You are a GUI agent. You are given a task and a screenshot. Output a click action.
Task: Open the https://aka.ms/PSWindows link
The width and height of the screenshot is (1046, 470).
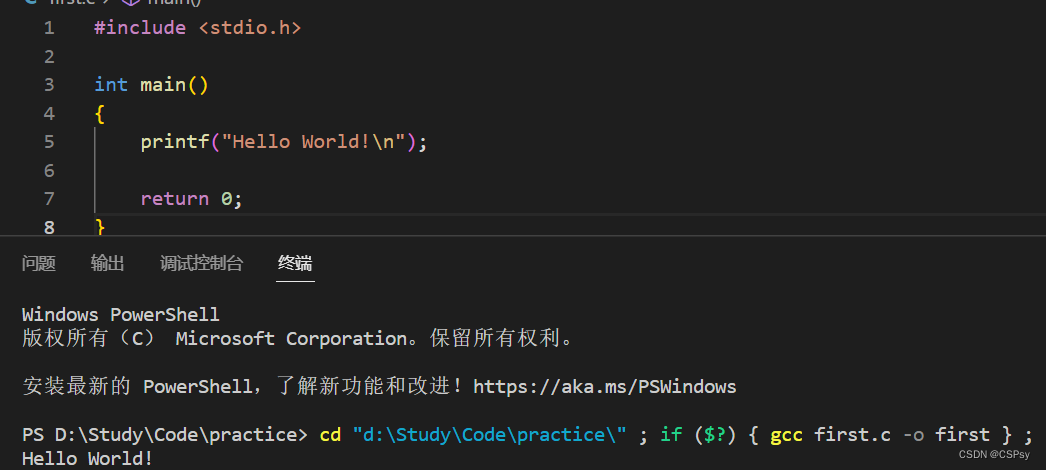click(x=604, y=387)
